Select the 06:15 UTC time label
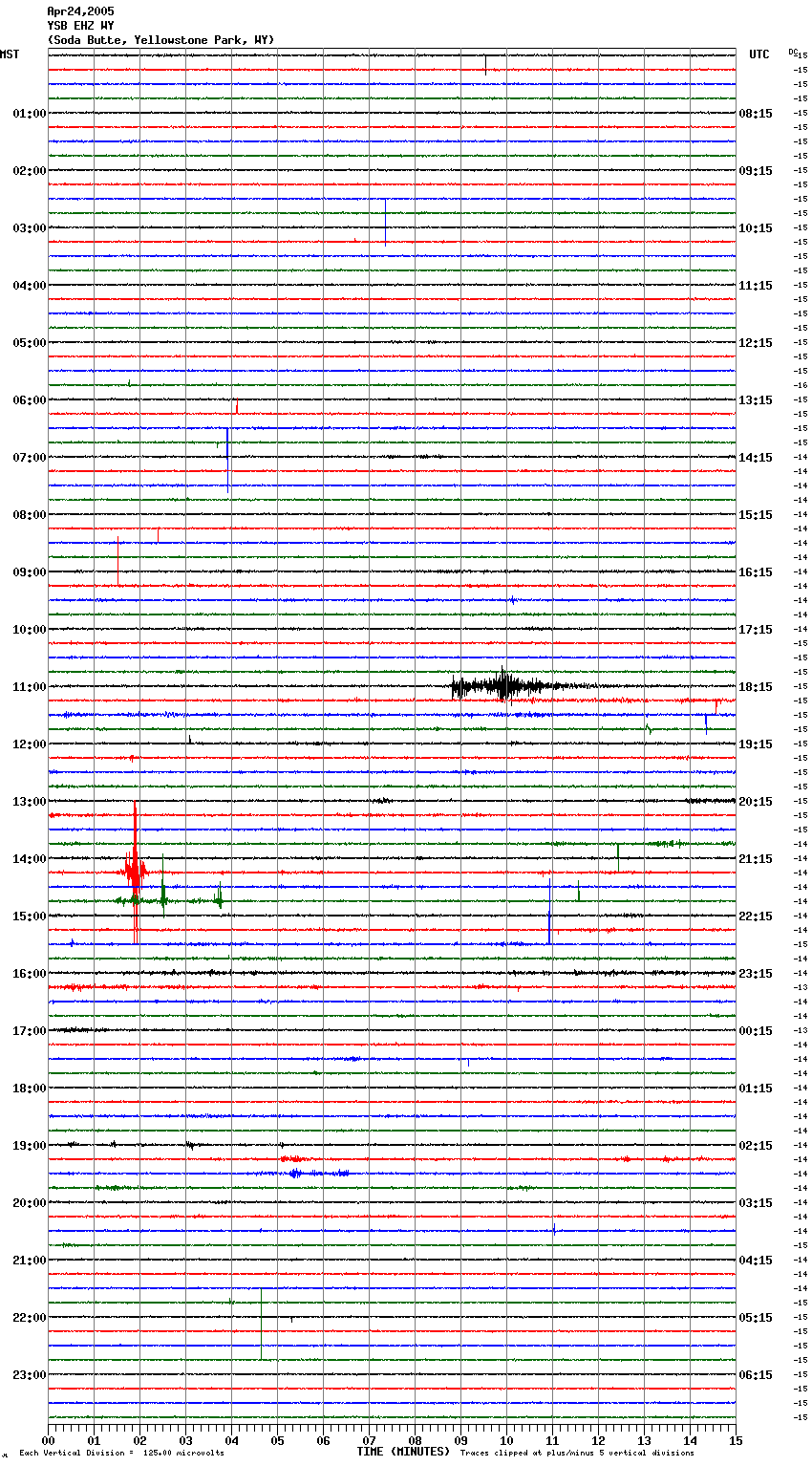 tap(756, 1375)
